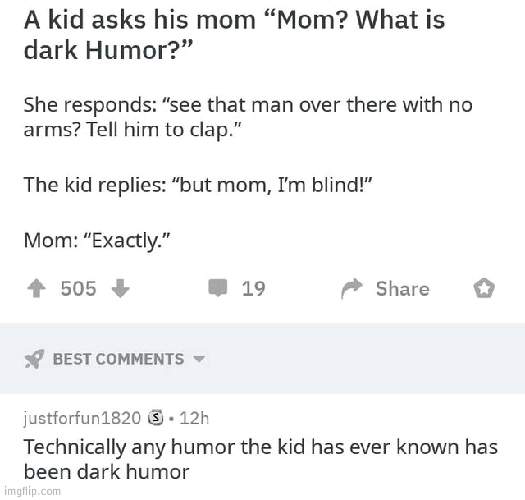
Task: Open comments via speech bubble icon
Action: [218, 288]
